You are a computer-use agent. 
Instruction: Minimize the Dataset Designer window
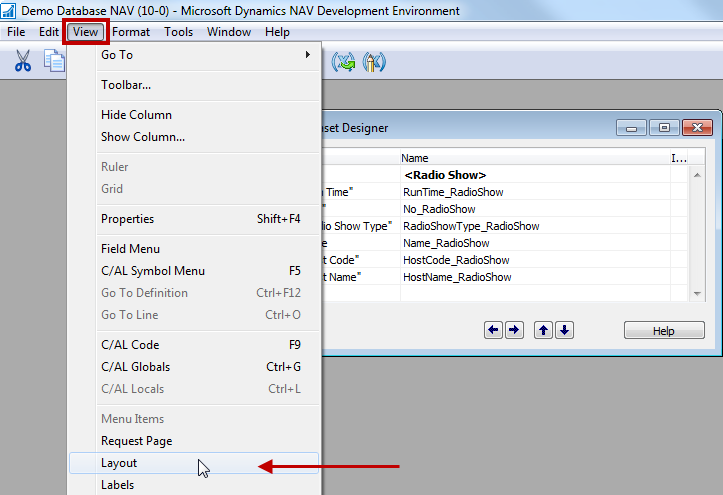point(631,128)
